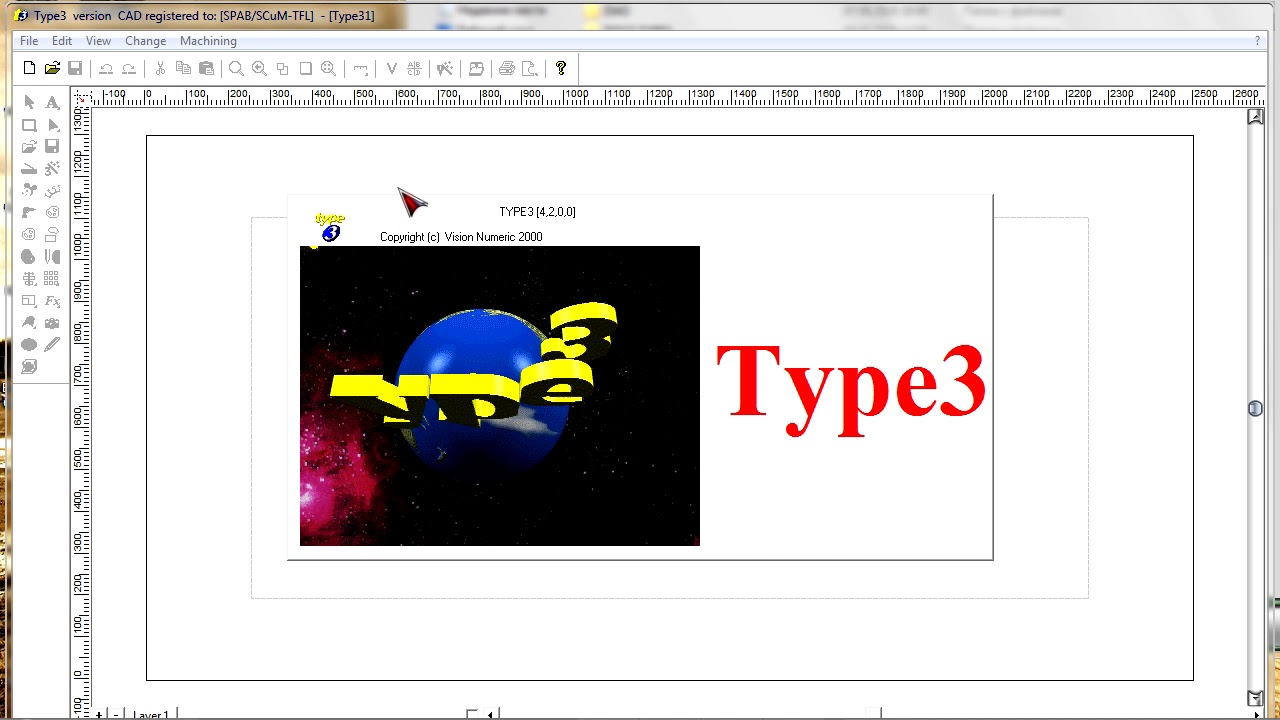
Task: Click the drill machine icon in left toolbox
Action: (29, 212)
